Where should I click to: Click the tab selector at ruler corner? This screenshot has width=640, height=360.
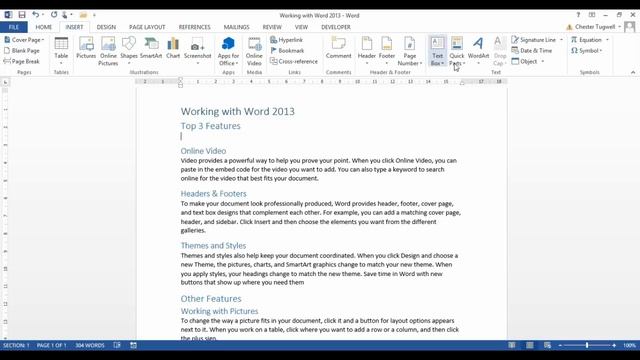(5, 82)
